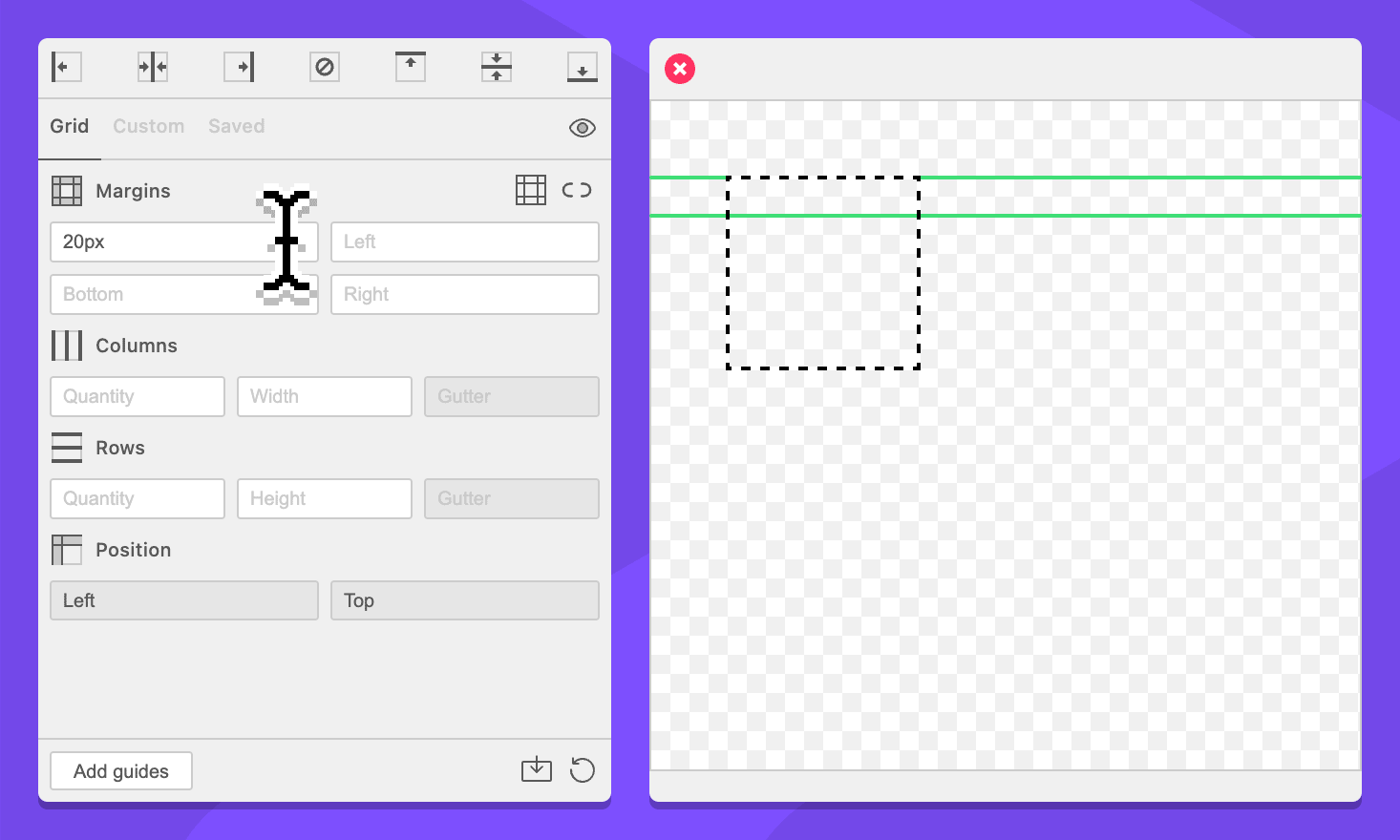Screen dimensions: 1400x840
Task: Reset the grid form fields
Action: [x=583, y=769]
